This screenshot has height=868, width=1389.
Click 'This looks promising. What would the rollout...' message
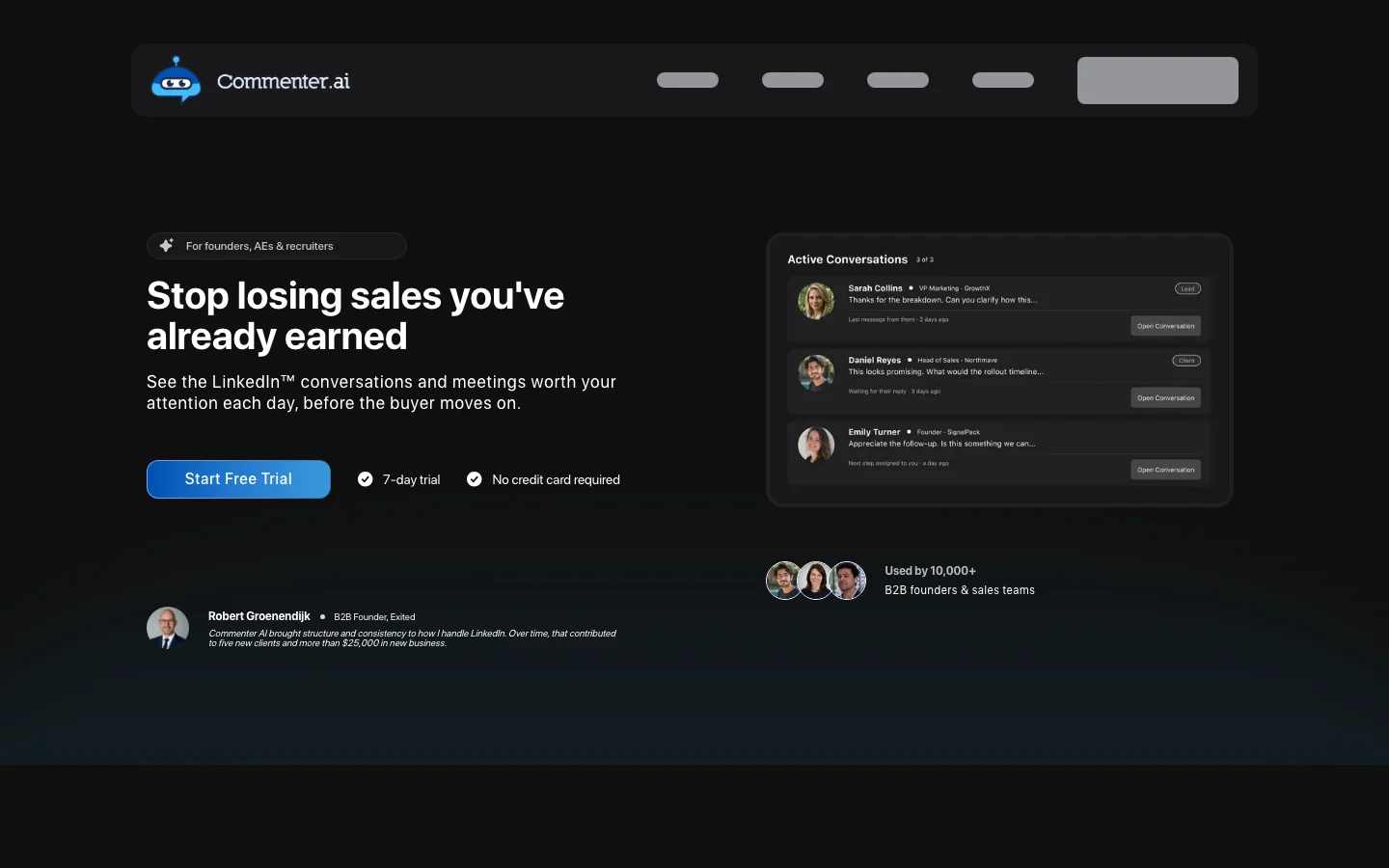(945, 371)
